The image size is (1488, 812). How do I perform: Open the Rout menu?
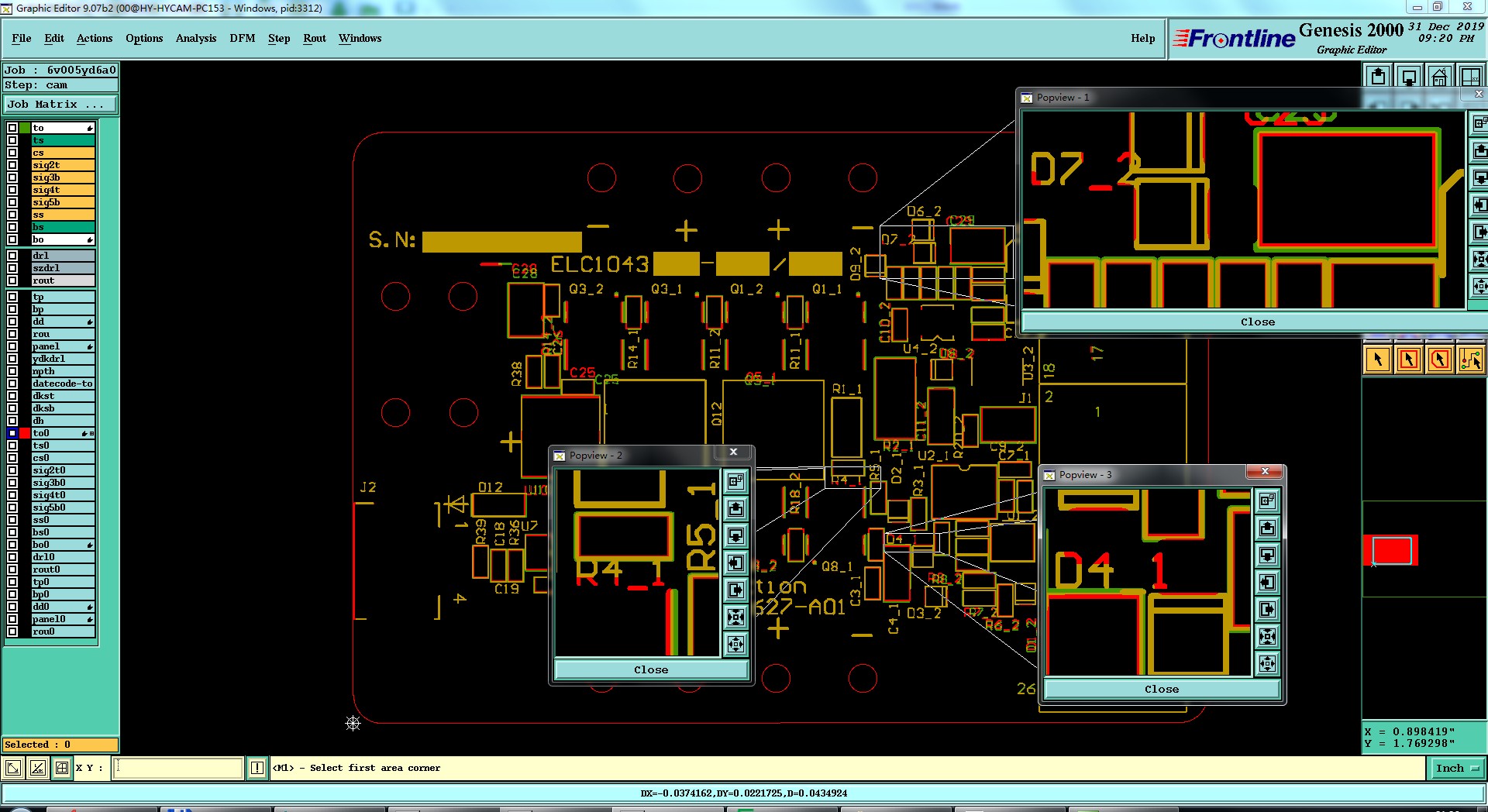click(315, 38)
